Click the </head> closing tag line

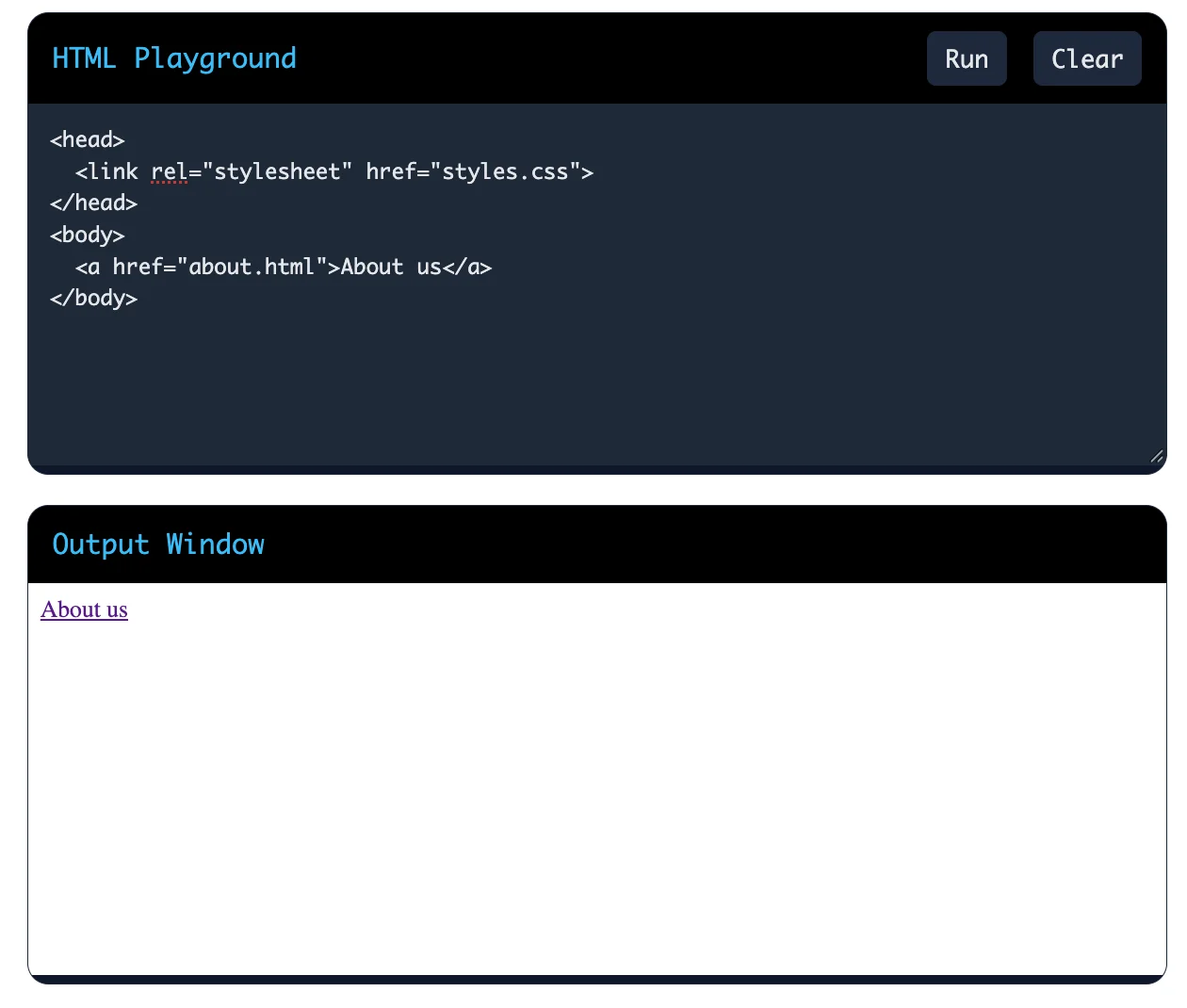[x=93, y=203]
